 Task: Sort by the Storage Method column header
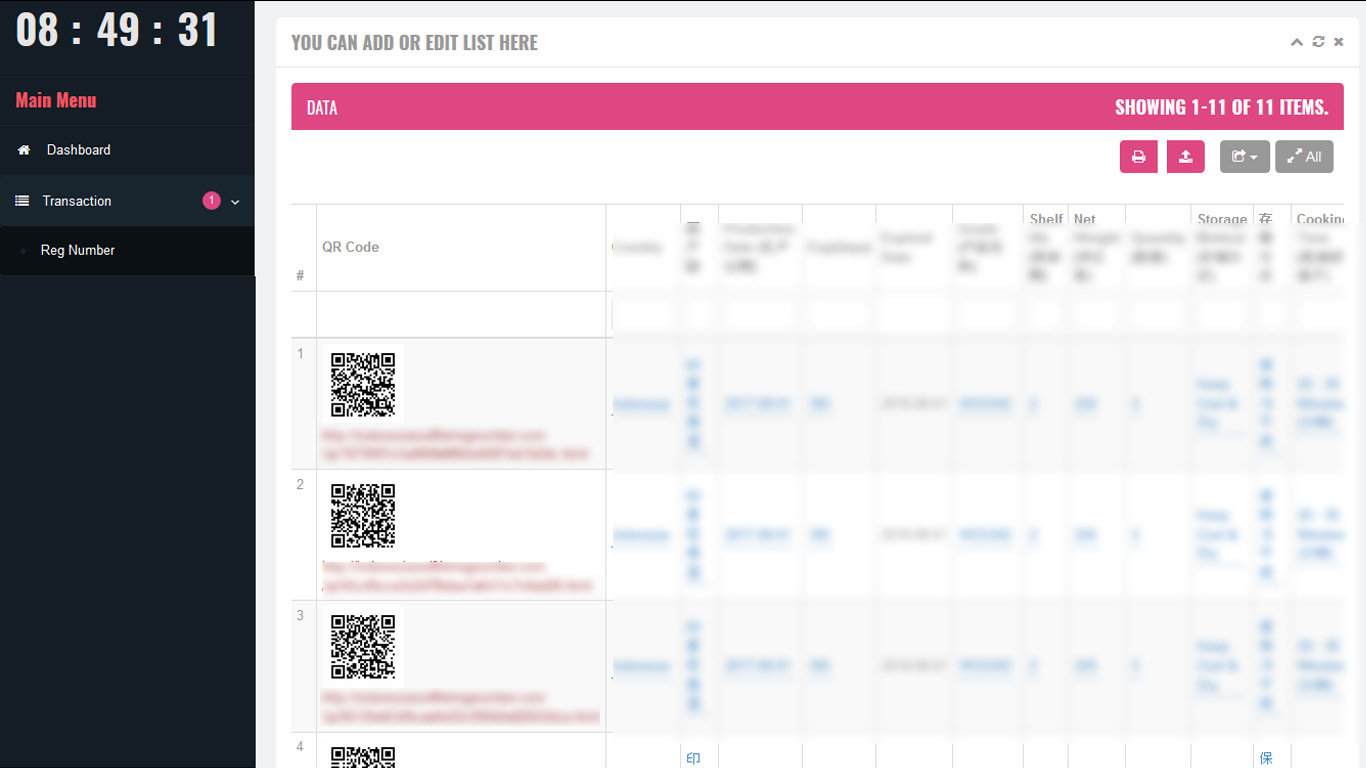point(1221,219)
